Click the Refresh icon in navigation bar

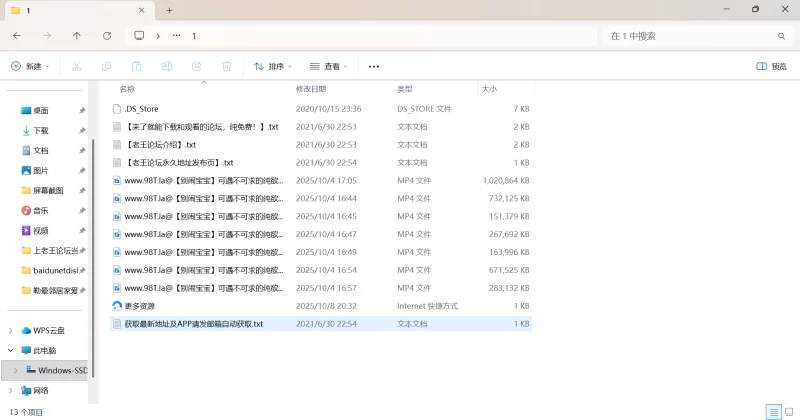[107, 35]
